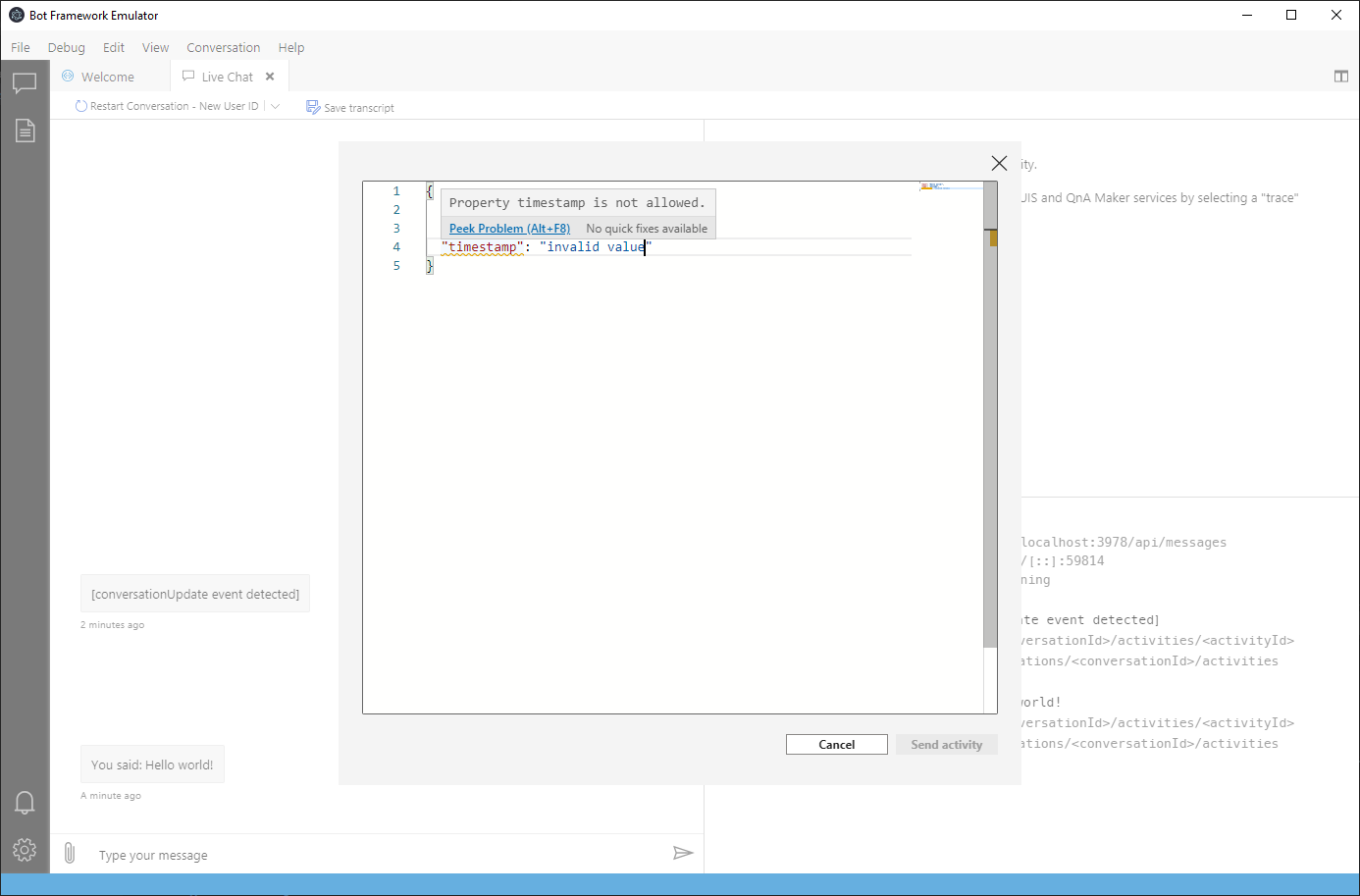Image resolution: width=1360 pixels, height=896 pixels.
Task: Expand the Restart Conversation dropdown arrow
Action: (275, 106)
